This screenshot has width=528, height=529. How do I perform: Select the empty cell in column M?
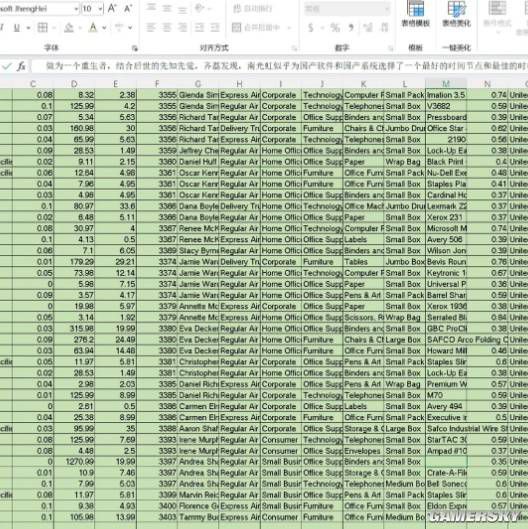[446, 461]
